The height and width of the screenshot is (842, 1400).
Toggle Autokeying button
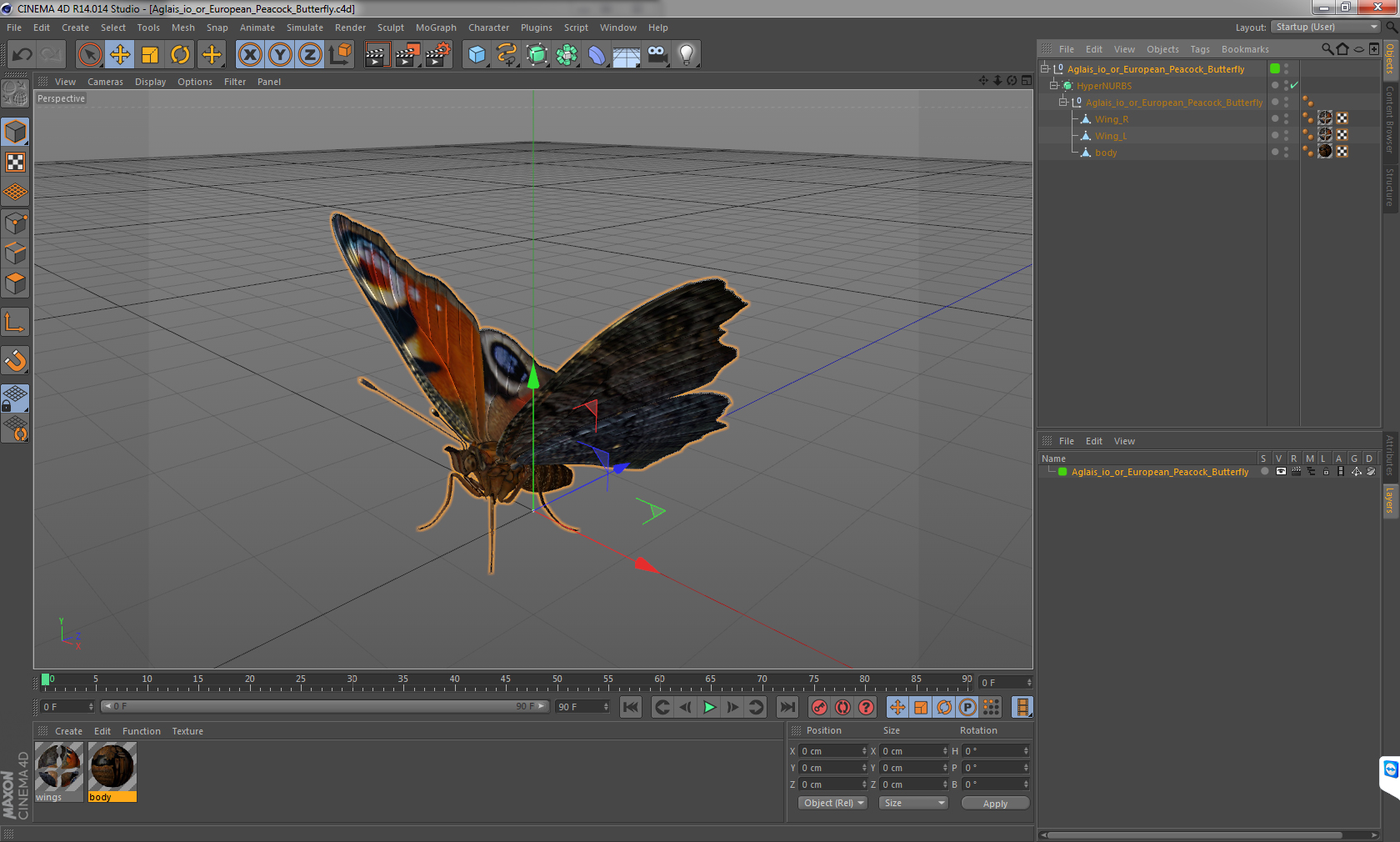[x=843, y=707]
